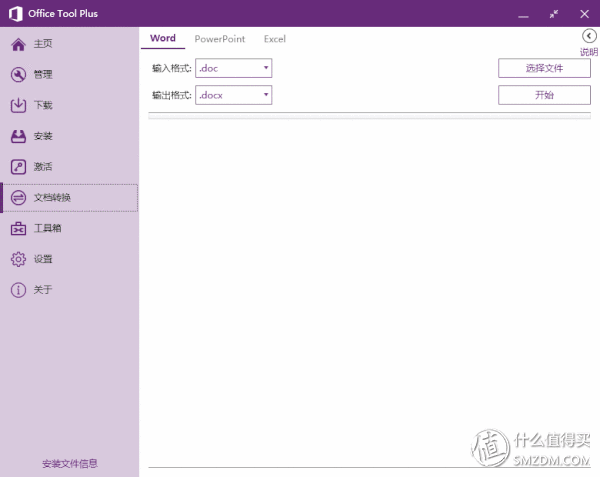600x477 pixels.
Task: Open the Install tray icon
Action: pyautogui.click(x=18, y=136)
